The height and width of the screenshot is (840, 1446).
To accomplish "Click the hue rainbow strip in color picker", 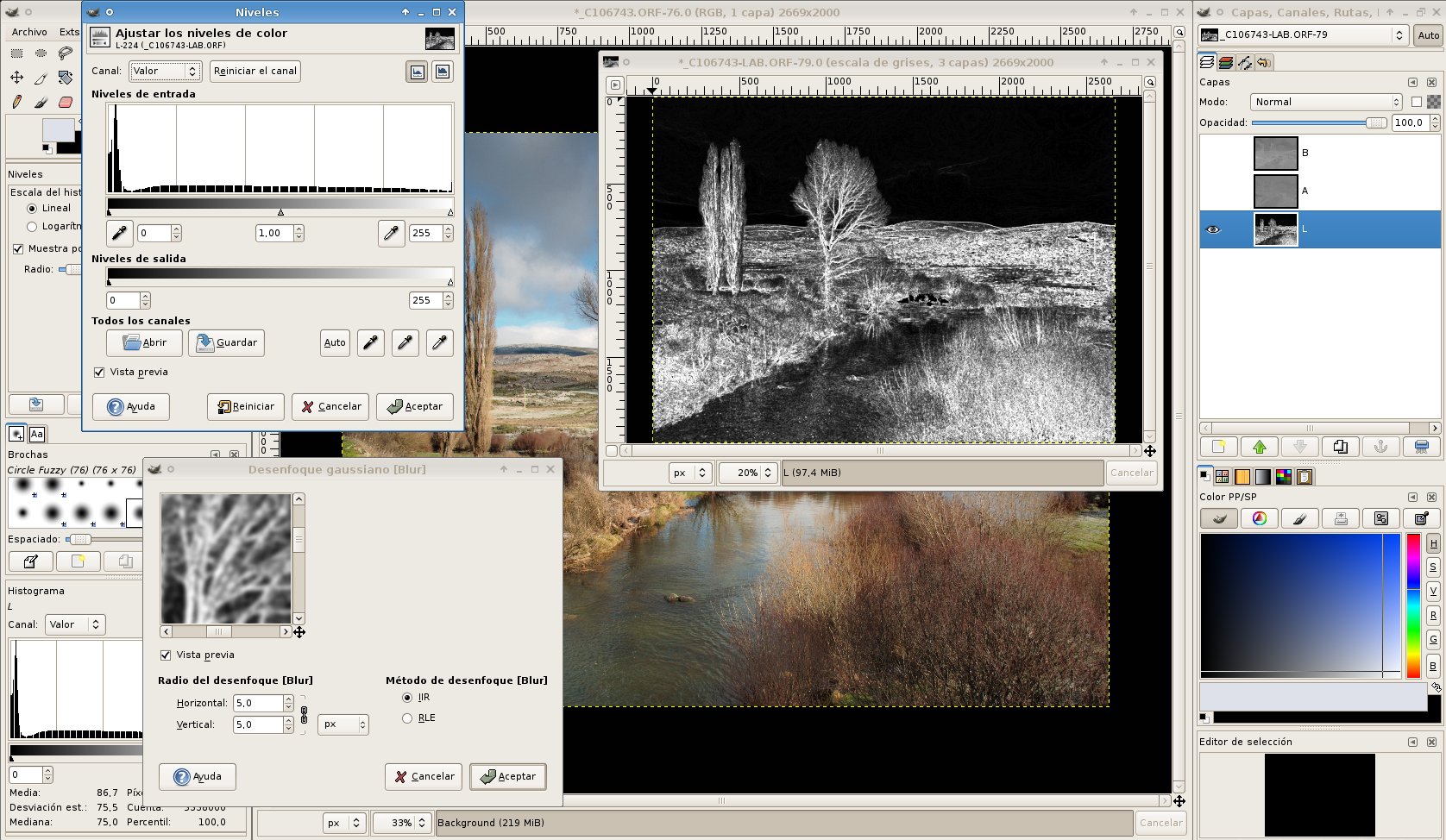I will click(1413, 605).
